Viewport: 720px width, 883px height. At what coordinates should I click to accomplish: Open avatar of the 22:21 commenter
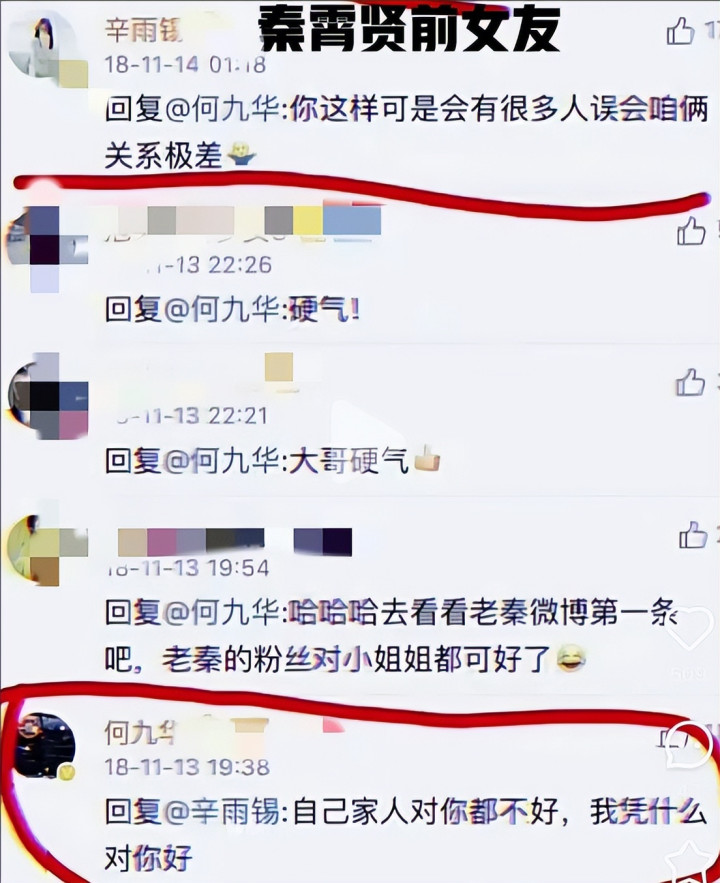48,396
